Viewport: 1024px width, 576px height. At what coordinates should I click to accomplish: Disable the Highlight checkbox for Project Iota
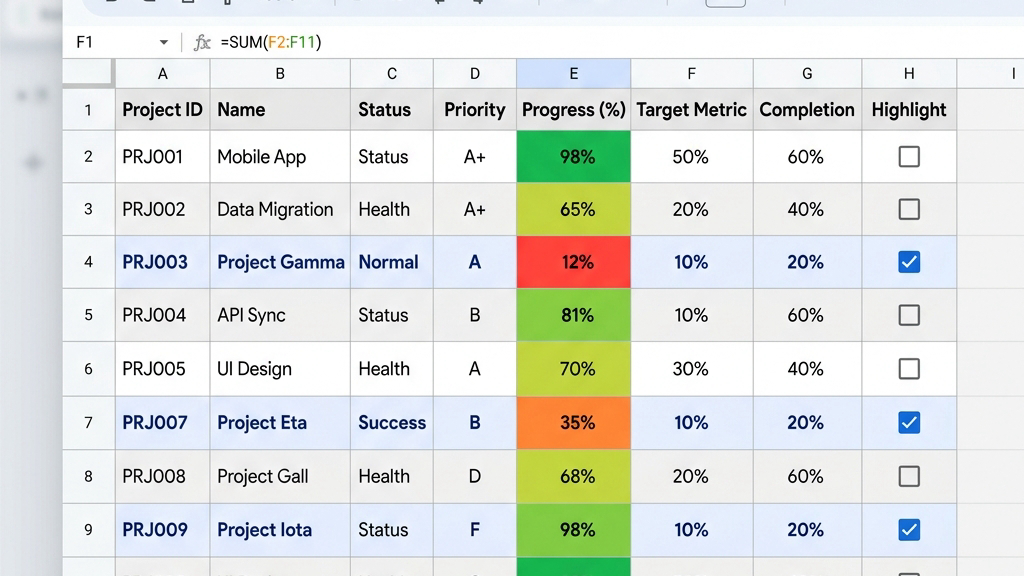tap(909, 530)
